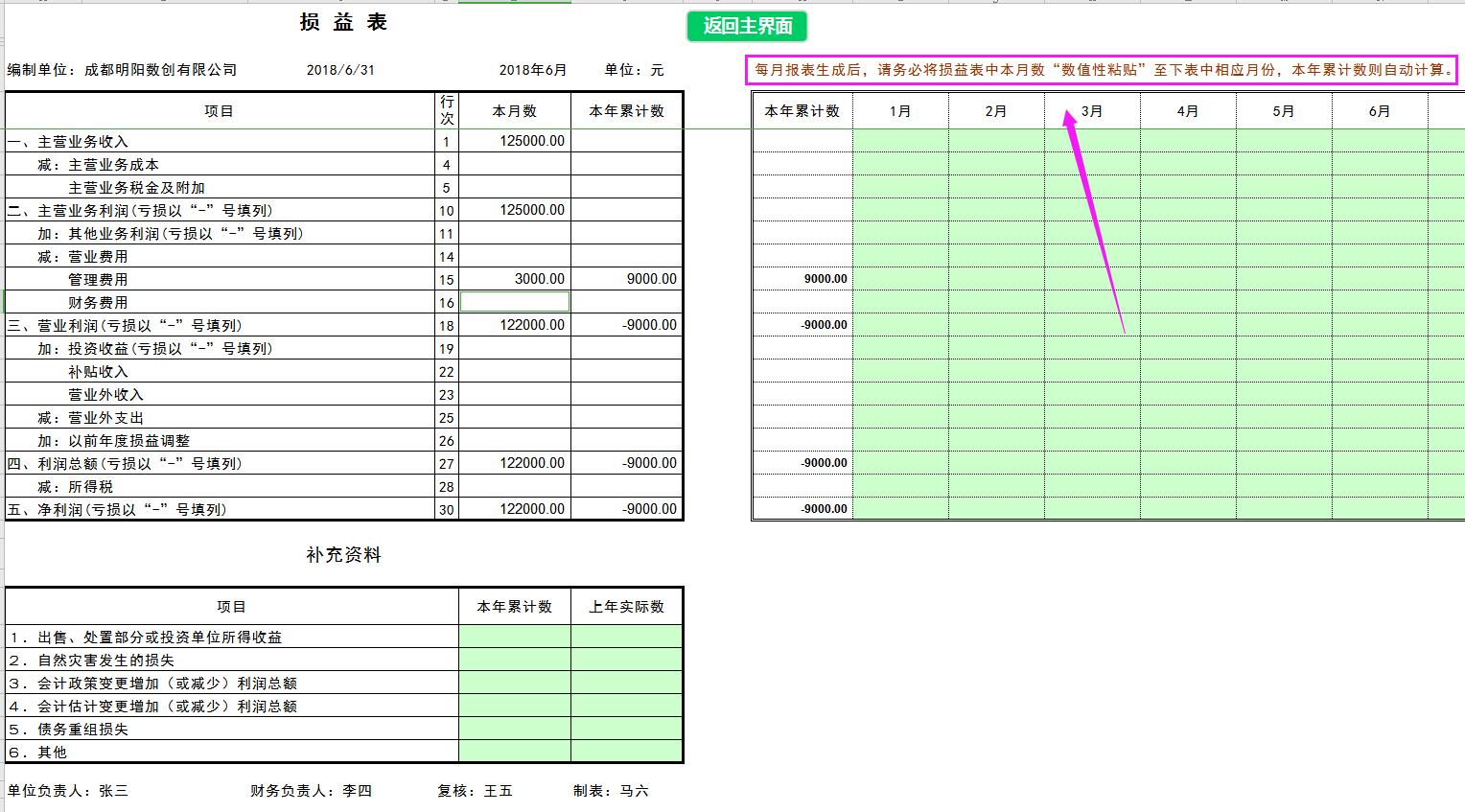
Task: Select the 利润总额 cell showing 122000.00
Action: click(x=515, y=462)
